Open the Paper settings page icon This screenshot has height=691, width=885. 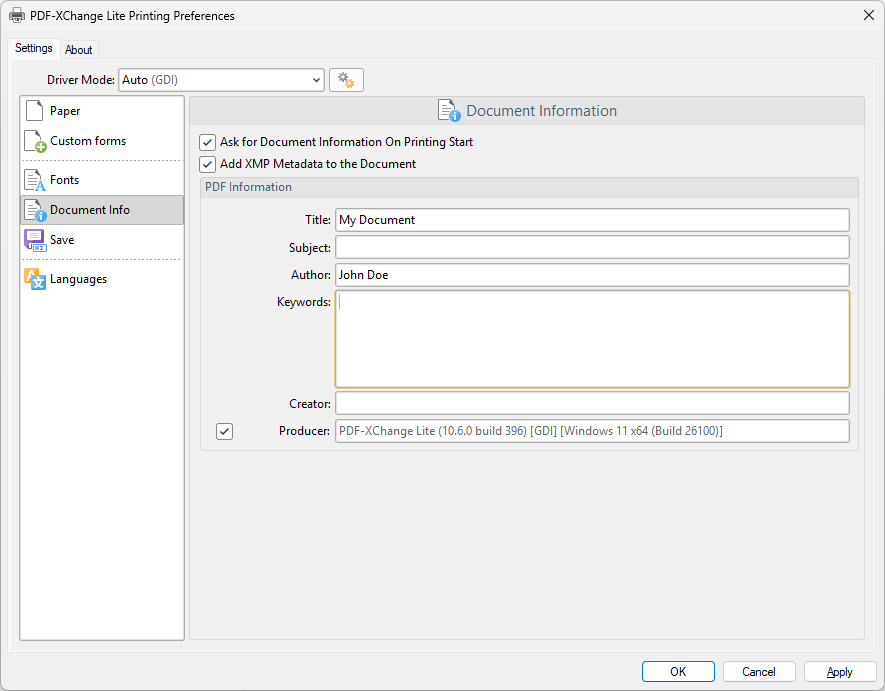coord(34,111)
